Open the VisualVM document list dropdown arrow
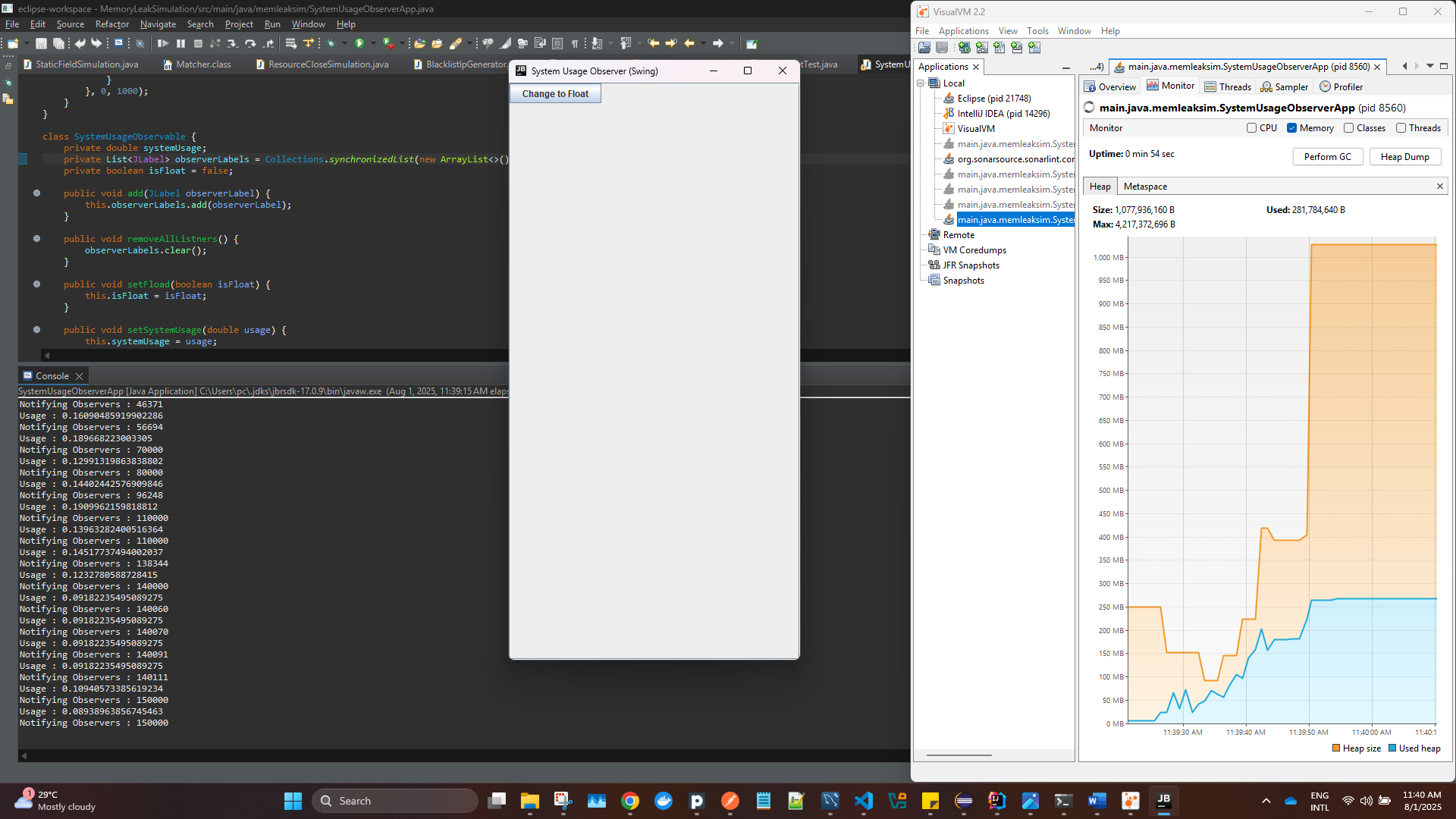This screenshot has width=1456, height=819. tap(1430, 67)
